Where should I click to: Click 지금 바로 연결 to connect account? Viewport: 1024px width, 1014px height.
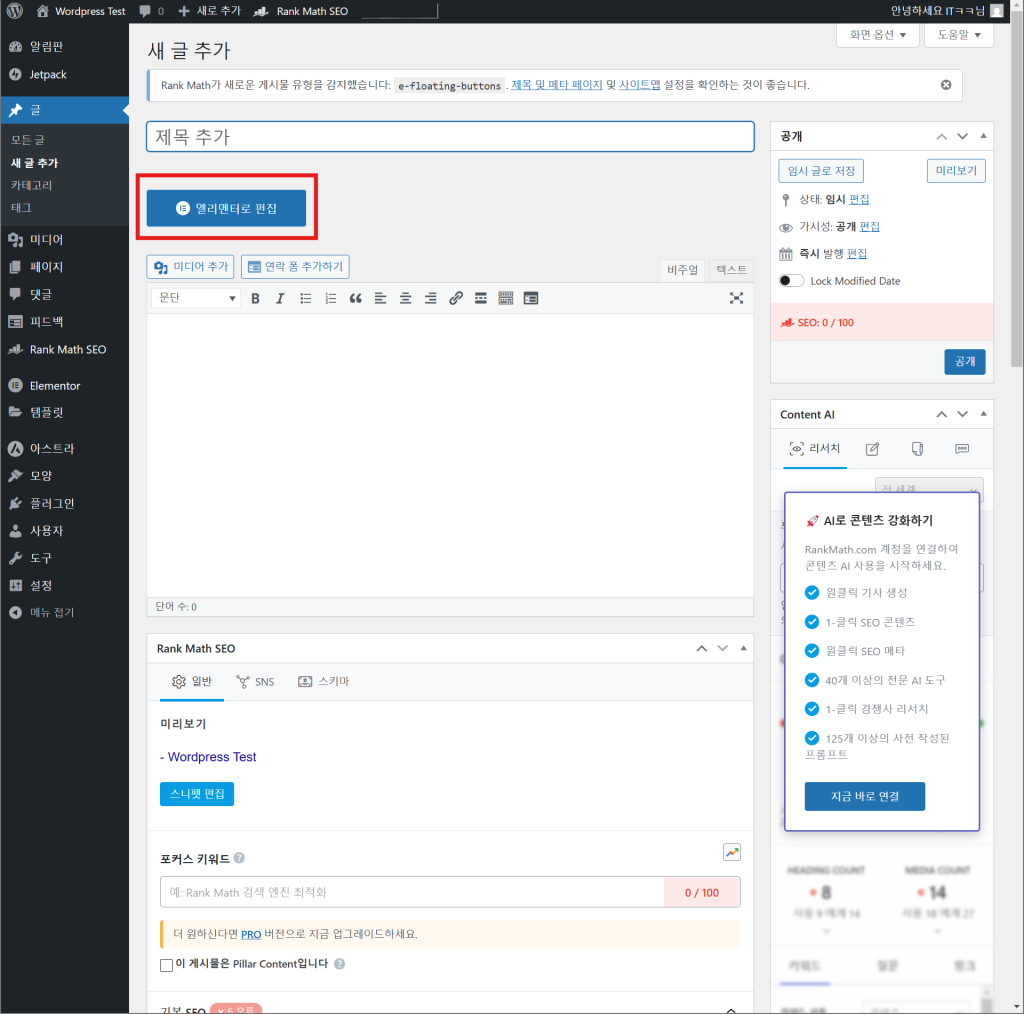[x=865, y=797]
